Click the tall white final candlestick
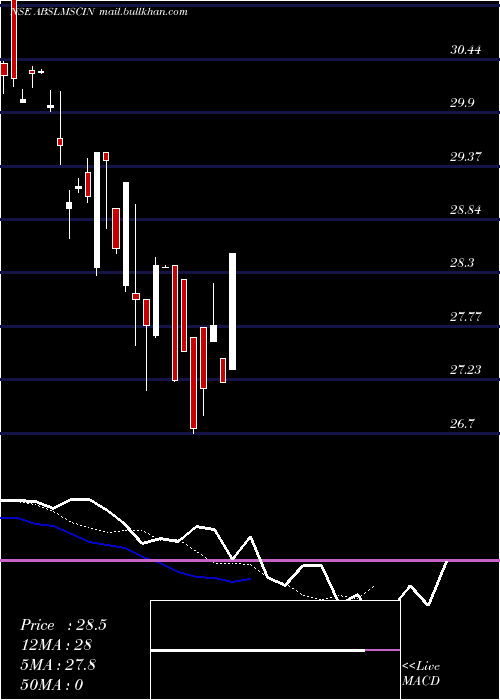This screenshot has height=700, width=500. click(x=233, y=311)
